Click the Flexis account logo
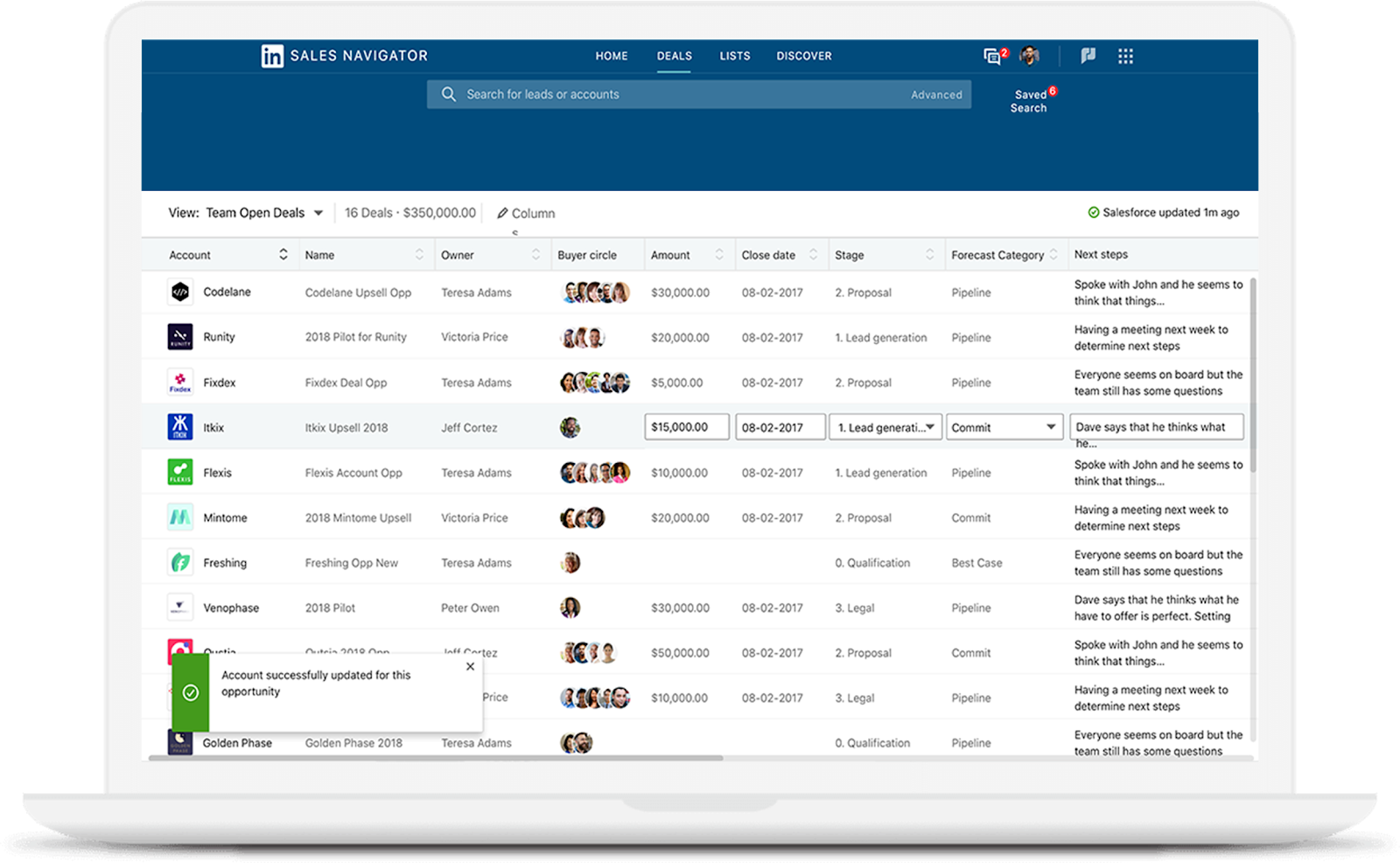Image resolution: width=1400 pixels, height=863 pixels. click(x=180, y=473)
